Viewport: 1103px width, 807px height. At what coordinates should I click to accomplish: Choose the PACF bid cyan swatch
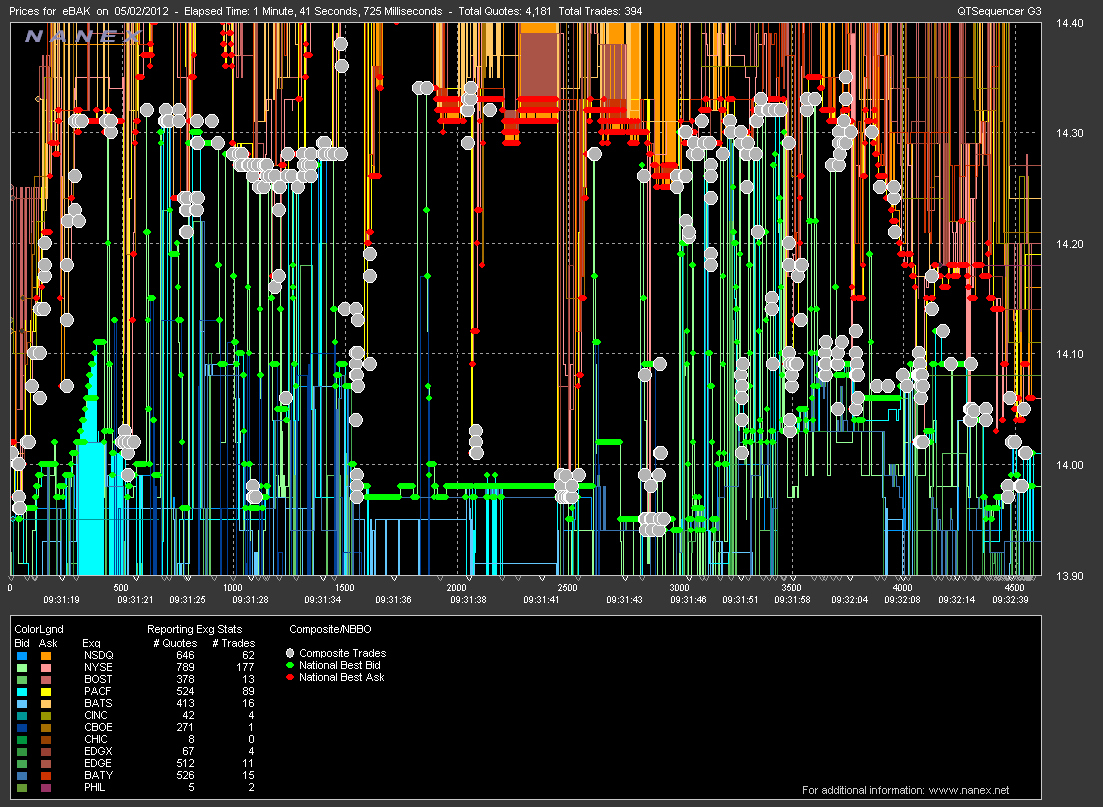22,692
